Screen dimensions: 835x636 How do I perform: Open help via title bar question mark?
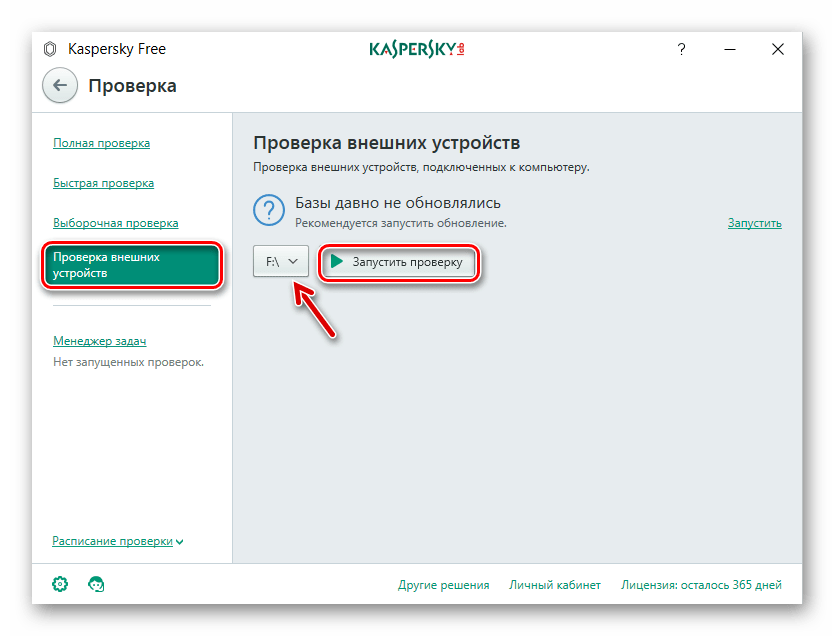click(x=681, y=49)
